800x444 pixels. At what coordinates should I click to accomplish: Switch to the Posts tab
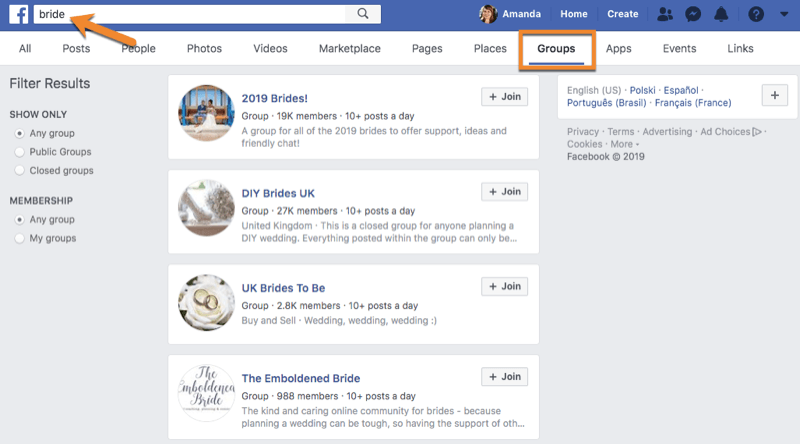[76, 48]
